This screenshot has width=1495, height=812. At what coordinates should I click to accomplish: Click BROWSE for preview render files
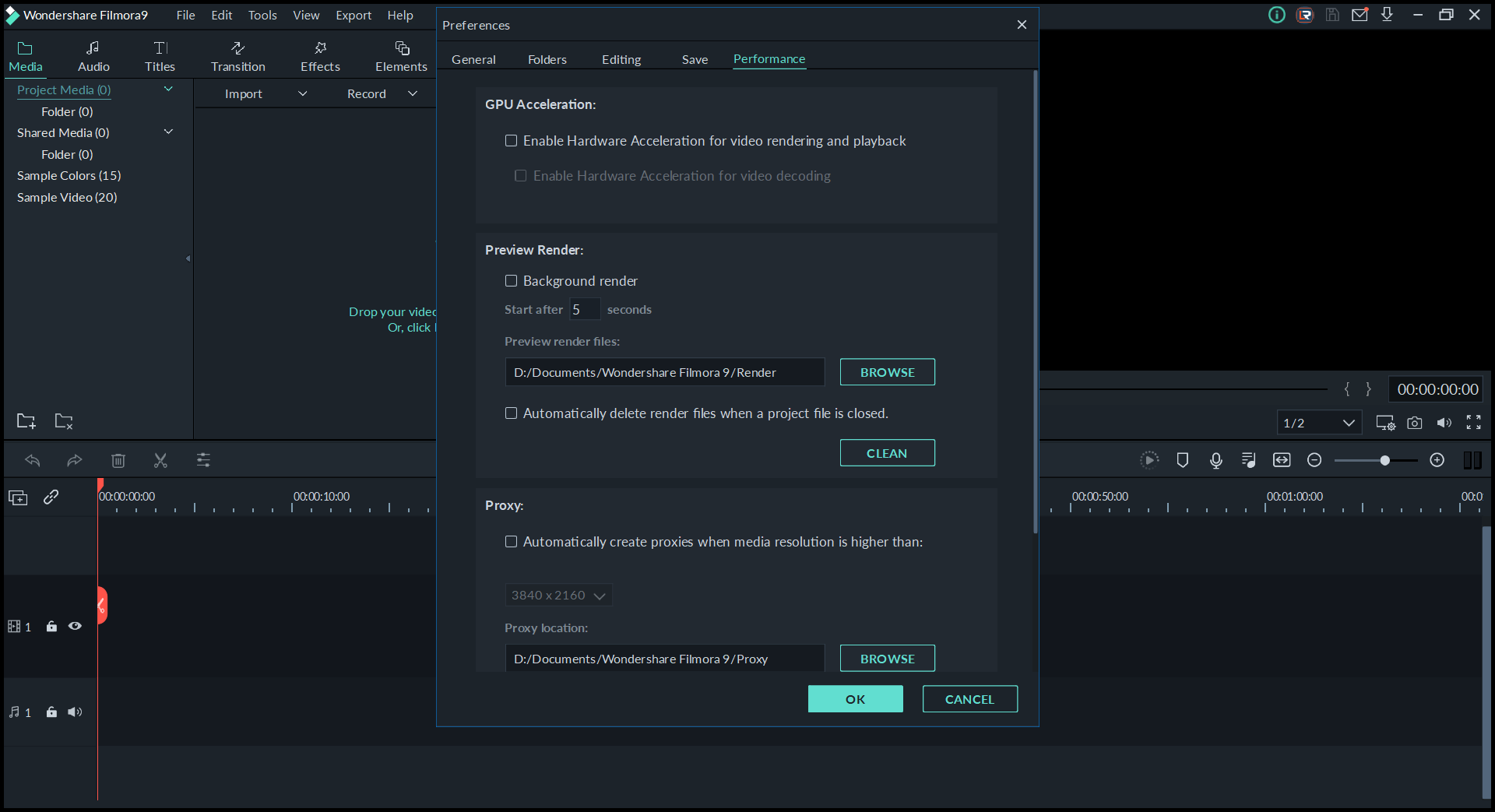click(x=888, y=372)
